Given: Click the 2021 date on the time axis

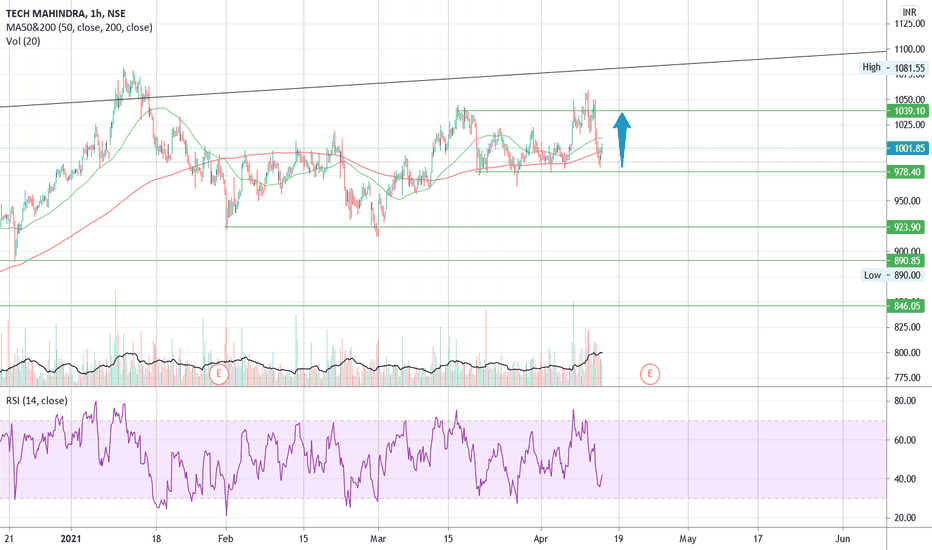Looking at the screenshot, I should [x=71, y=539].
